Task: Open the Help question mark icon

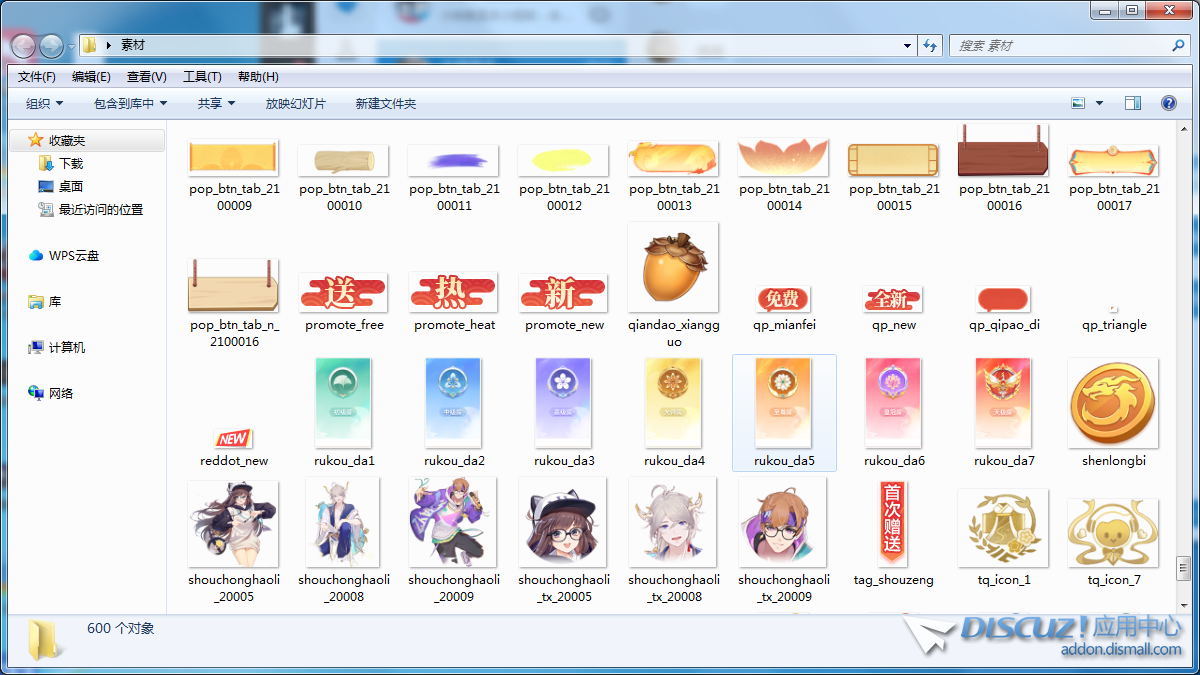Action: [1168, 103]
